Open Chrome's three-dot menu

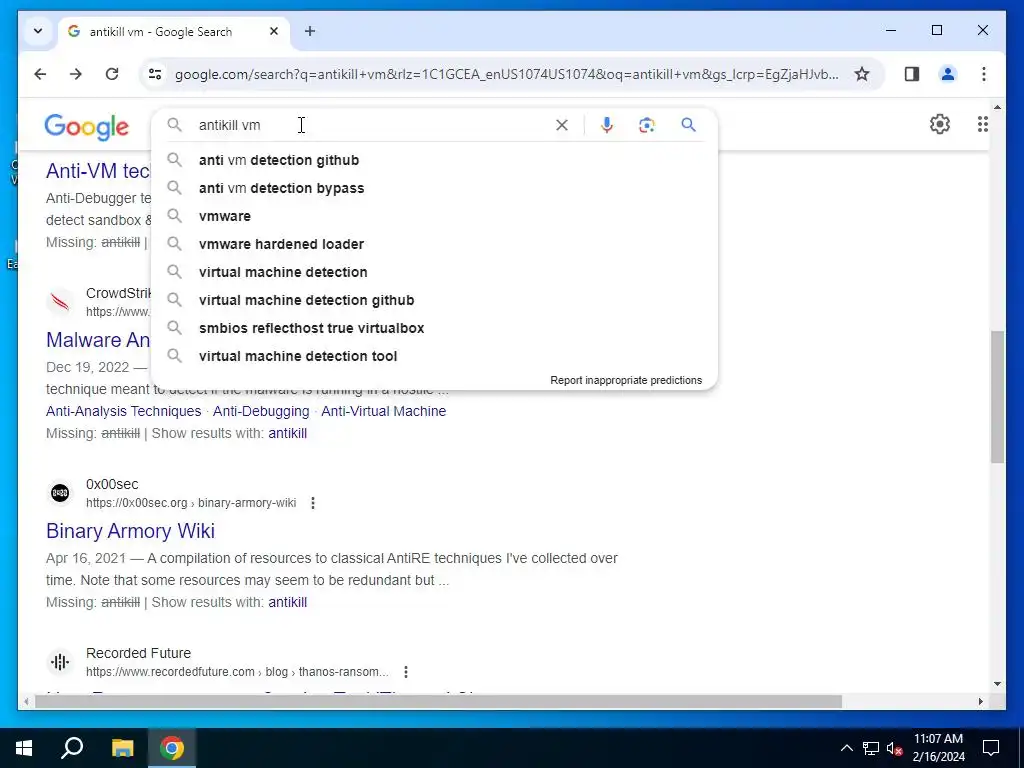(x=984, y=74)
